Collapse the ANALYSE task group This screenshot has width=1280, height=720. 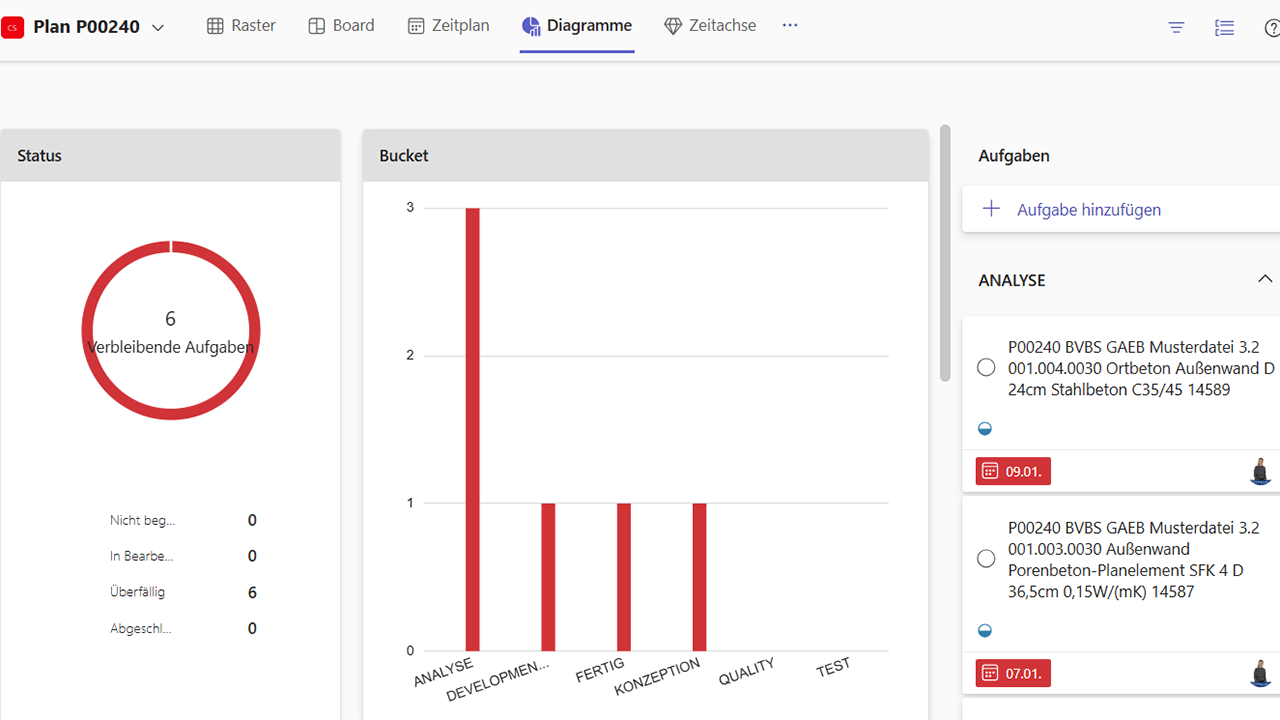(1265, 279)
